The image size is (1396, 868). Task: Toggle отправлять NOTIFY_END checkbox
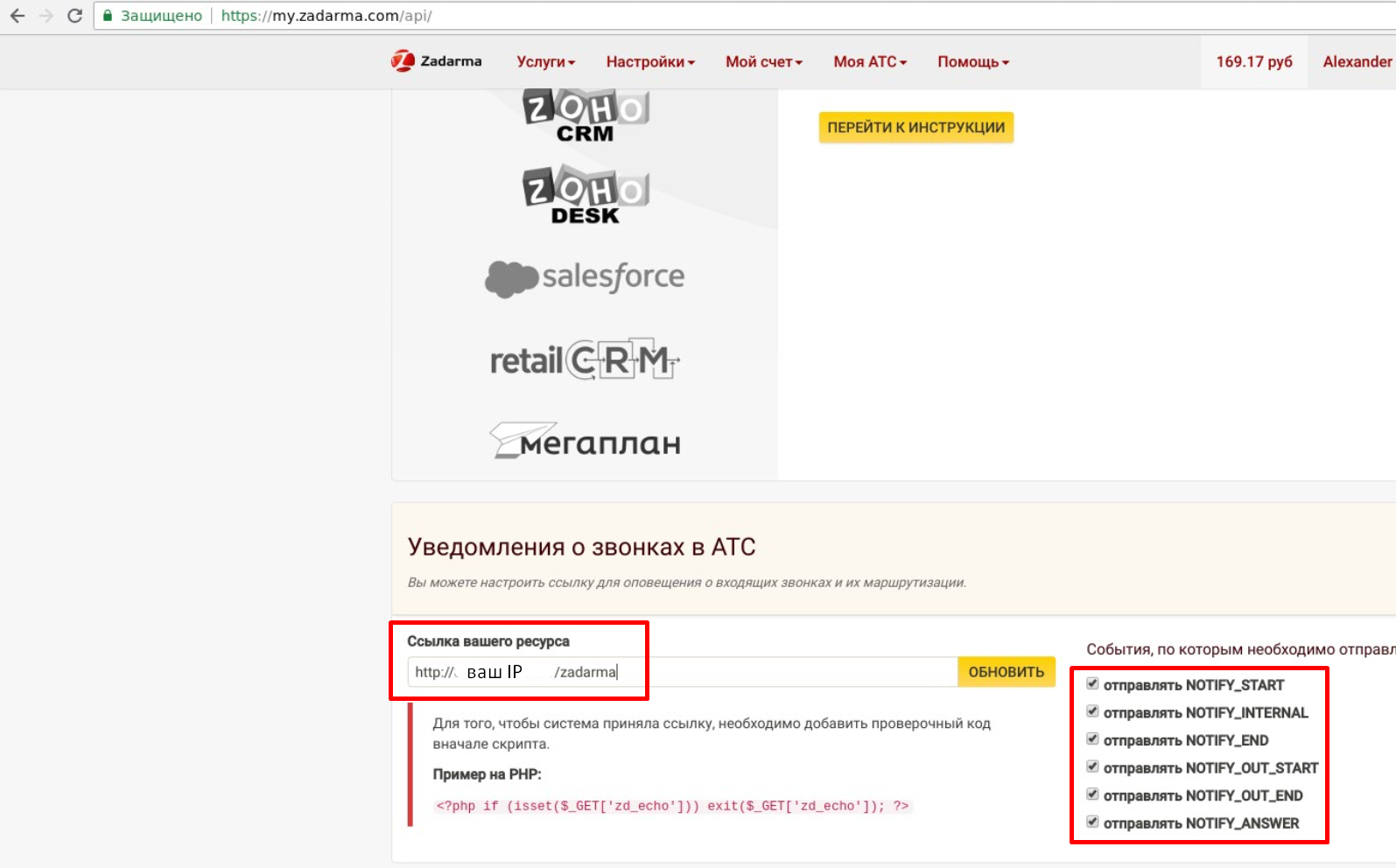point(1092,739)
